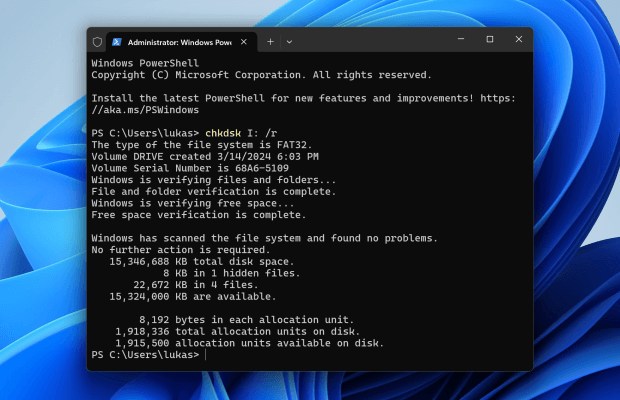This screenshot has width=620, height=400.
Task: Click '22,672 KB in 4 files.' line
Action: tap(196, 285)
